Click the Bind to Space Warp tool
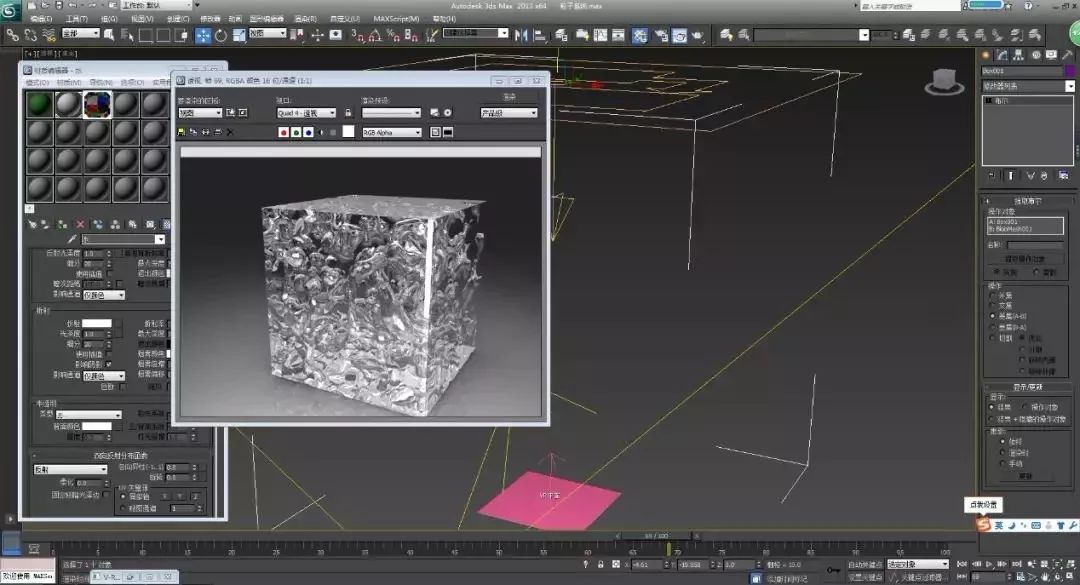The image size is (1080, 585). pyautogui.click(x=48, y=34)
